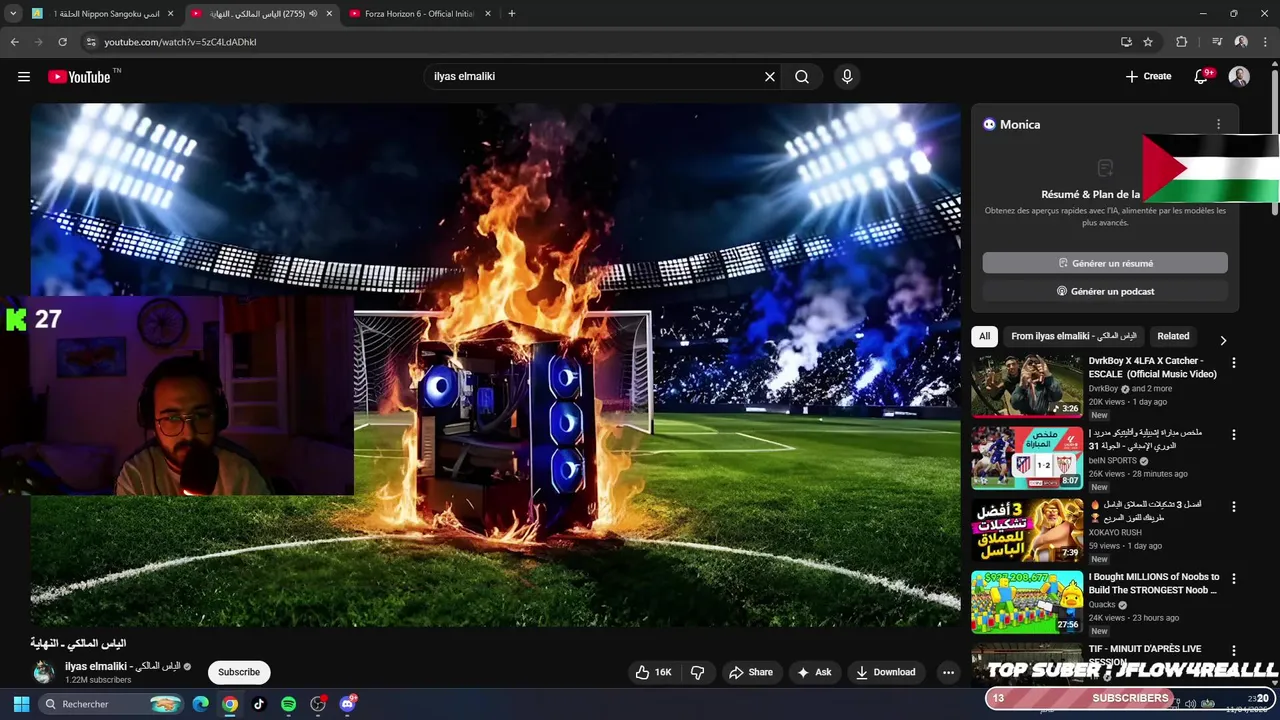Open options for XOKAYO RUSH video
The image size is (1280, 720).
point(1233,507)
